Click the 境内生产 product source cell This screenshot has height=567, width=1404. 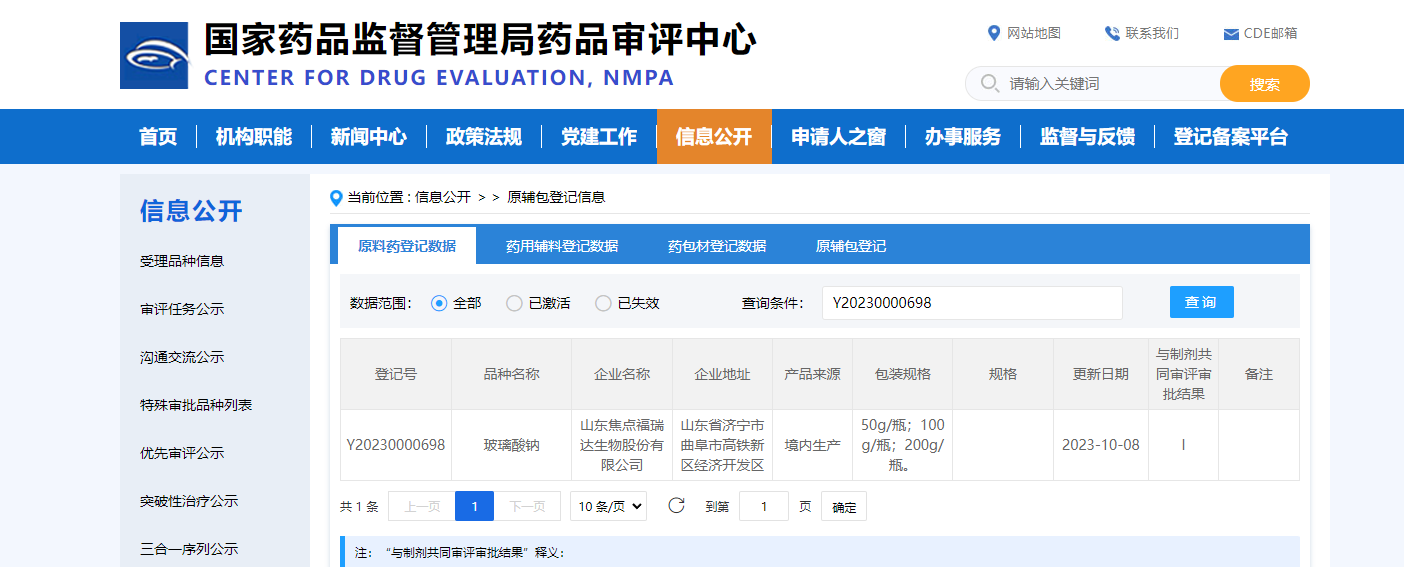click(x=813, y=445)
